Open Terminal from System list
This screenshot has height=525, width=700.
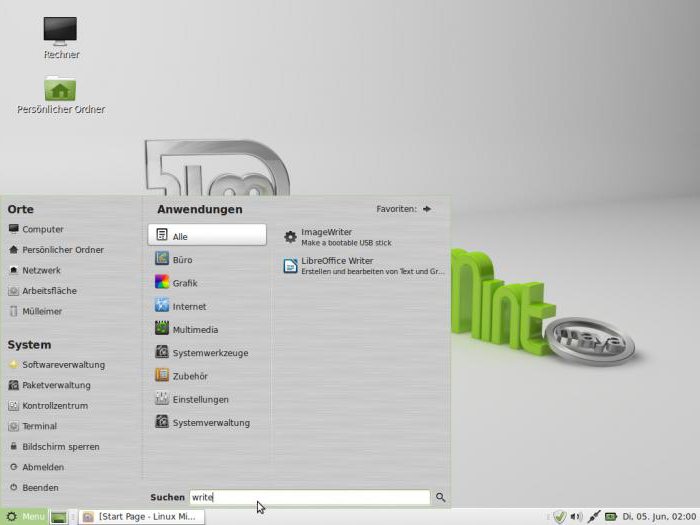click(x=33, y=426)
